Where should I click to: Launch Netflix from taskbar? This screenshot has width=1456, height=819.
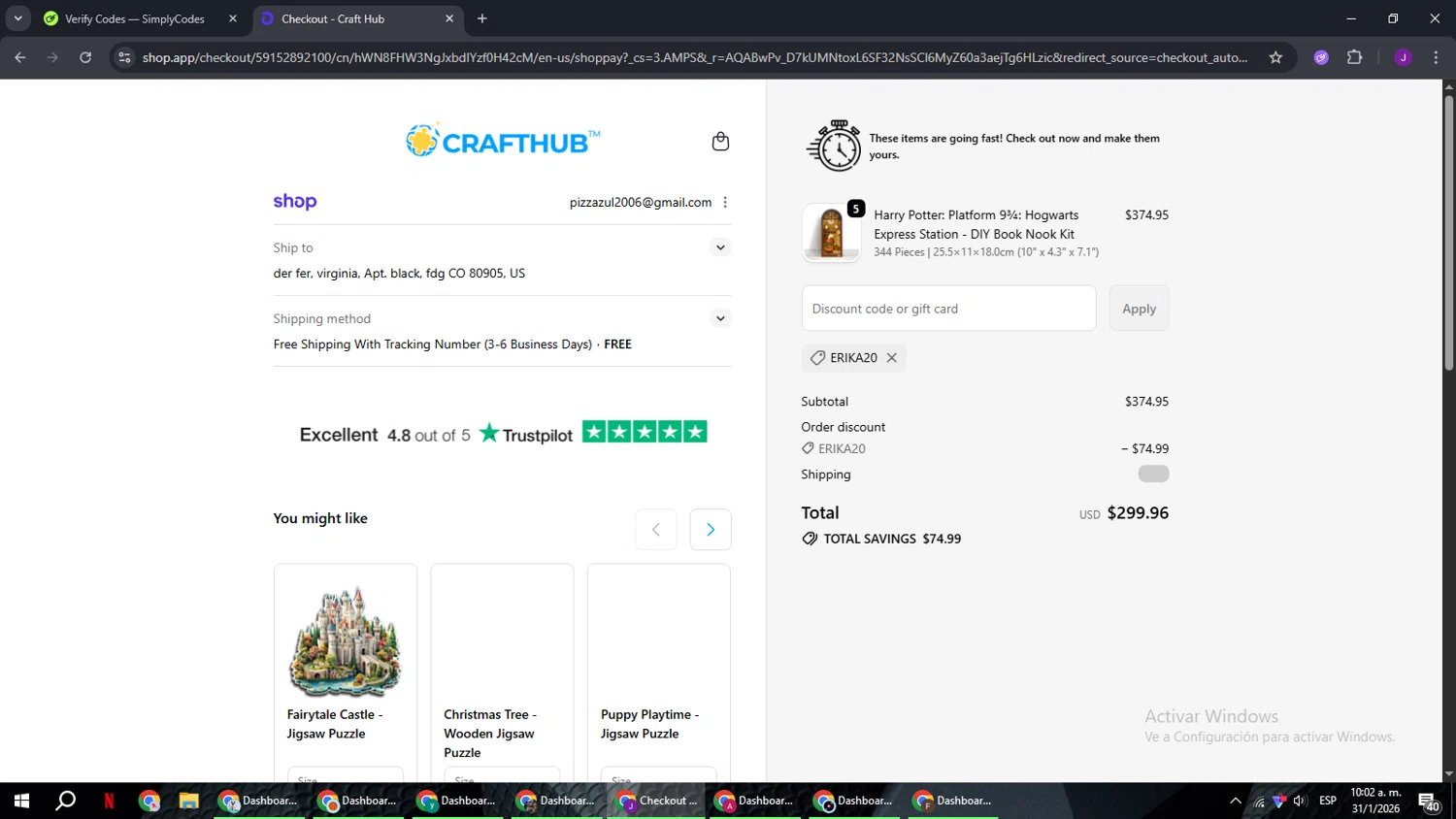click(x=109, y=801)
